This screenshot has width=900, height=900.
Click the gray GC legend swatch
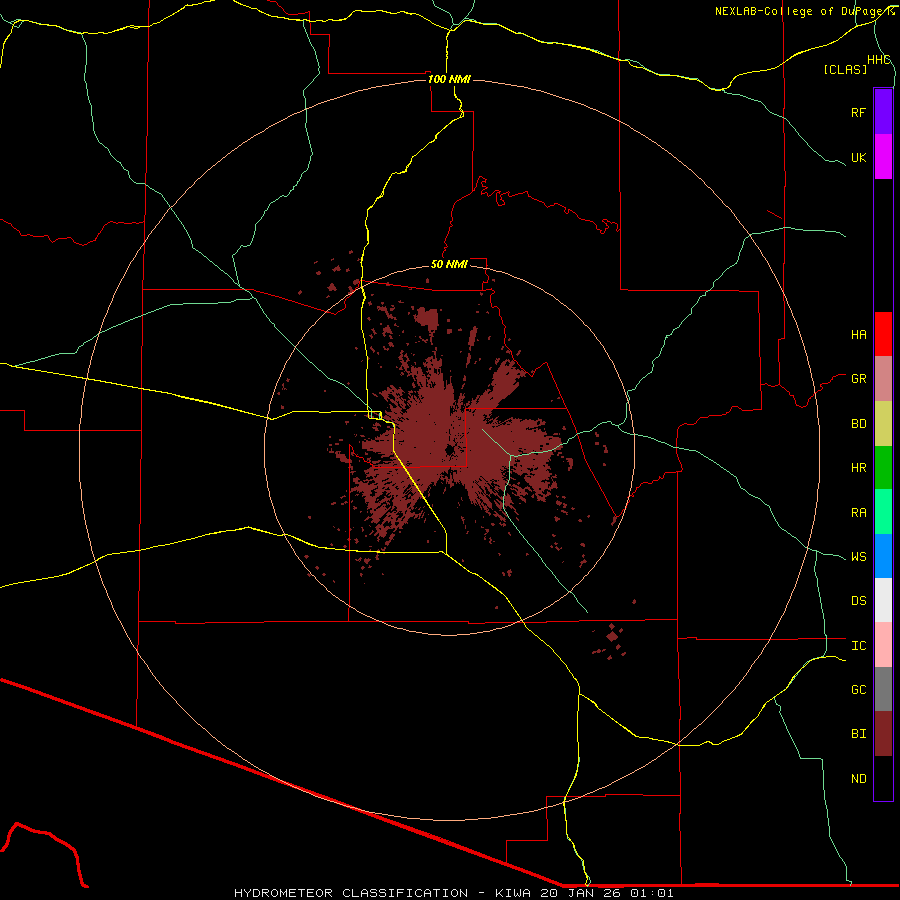(x=883, y=689)
